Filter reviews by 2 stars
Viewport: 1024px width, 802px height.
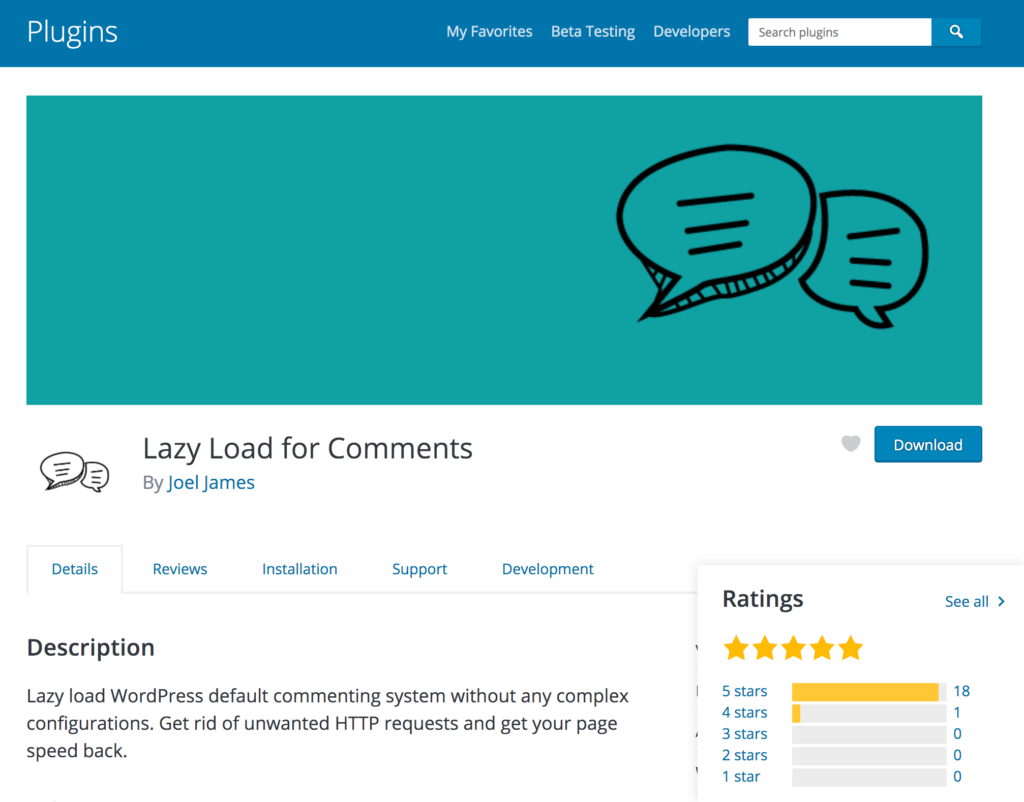tap(744, 755)
